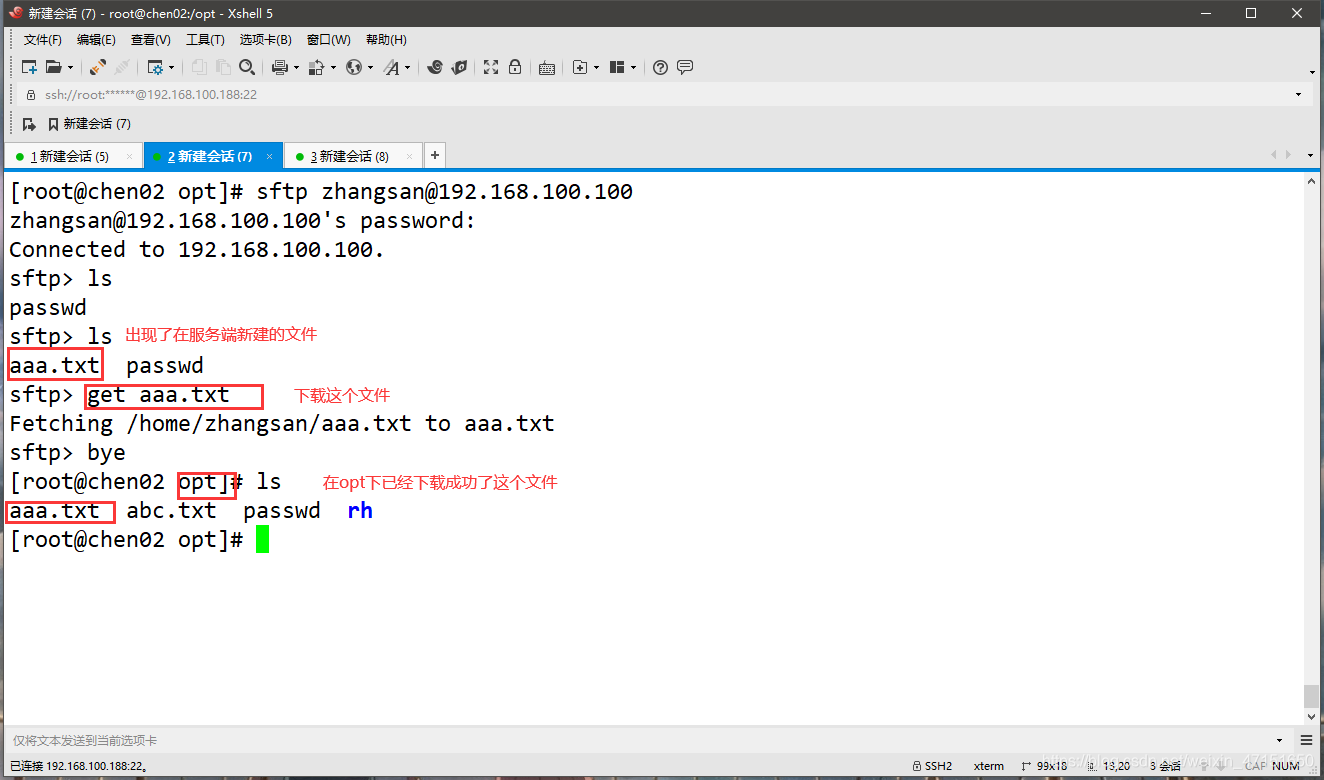This screenshot has height=780, width=1324.
Task: Click the SSH2 status bar entry
Action: point(932,766)
